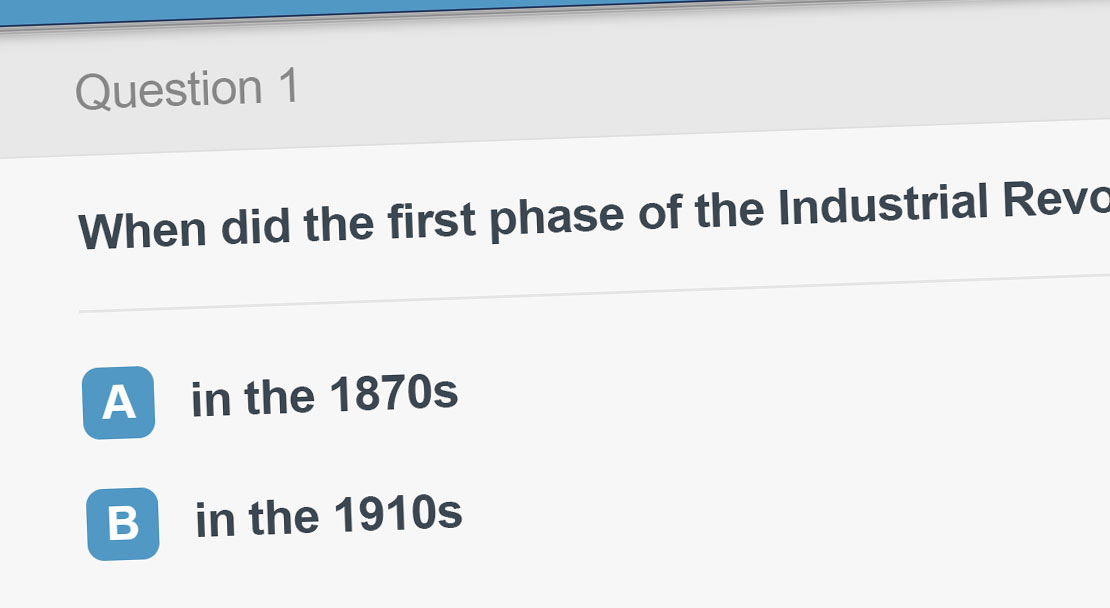Click the word "first" in the question

pyautogui.click(x=431, y=222)
